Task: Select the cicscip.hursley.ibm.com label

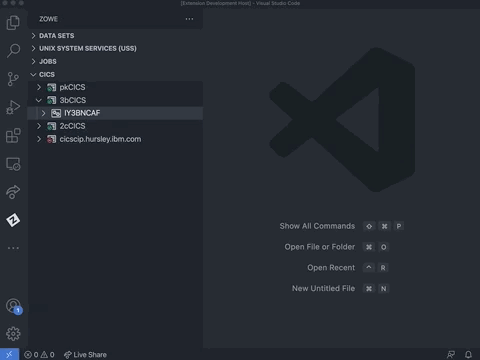Action: (x=100, y=139)
